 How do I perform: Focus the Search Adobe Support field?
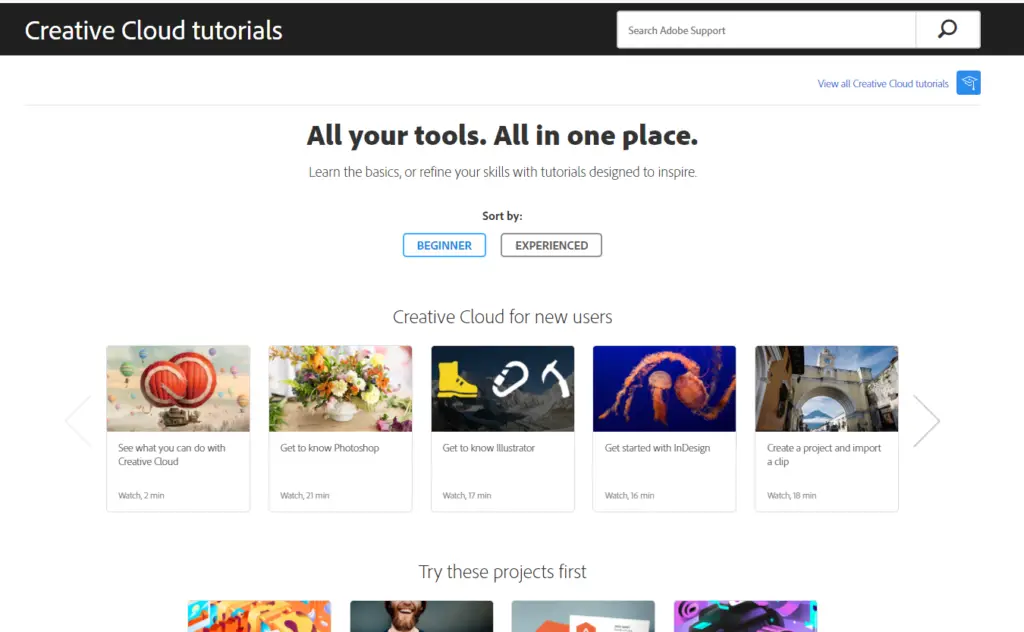766,30
